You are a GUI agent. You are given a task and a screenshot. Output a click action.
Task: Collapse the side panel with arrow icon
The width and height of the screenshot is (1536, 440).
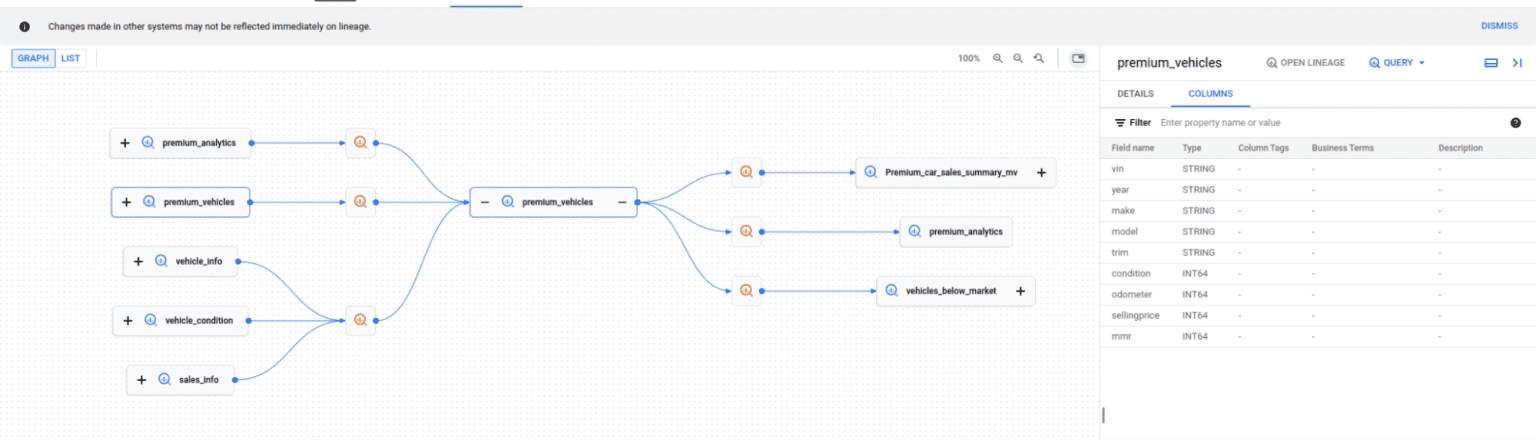coord(1517,63)
